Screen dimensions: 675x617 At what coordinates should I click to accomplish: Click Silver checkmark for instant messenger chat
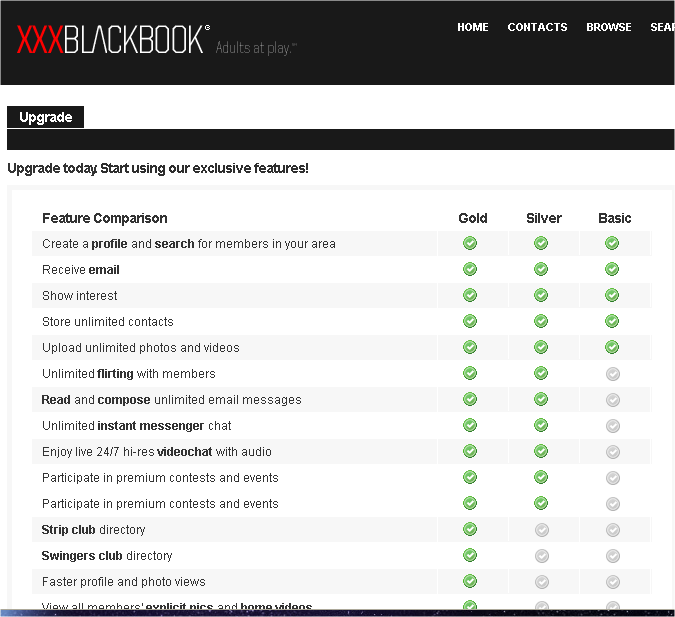coord(541,425)
